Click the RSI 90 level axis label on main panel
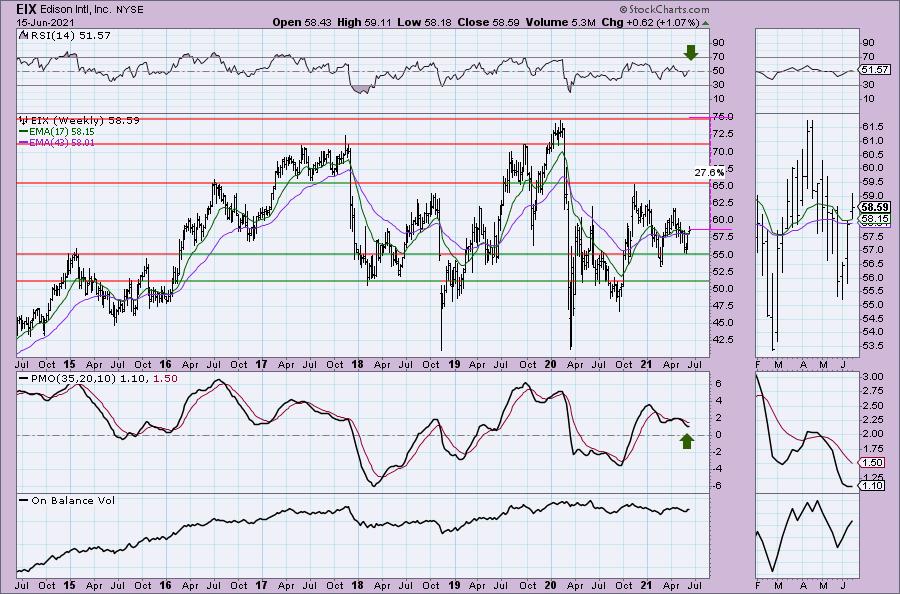Screen dimensions: 900x594 click(x=719, y=42)
